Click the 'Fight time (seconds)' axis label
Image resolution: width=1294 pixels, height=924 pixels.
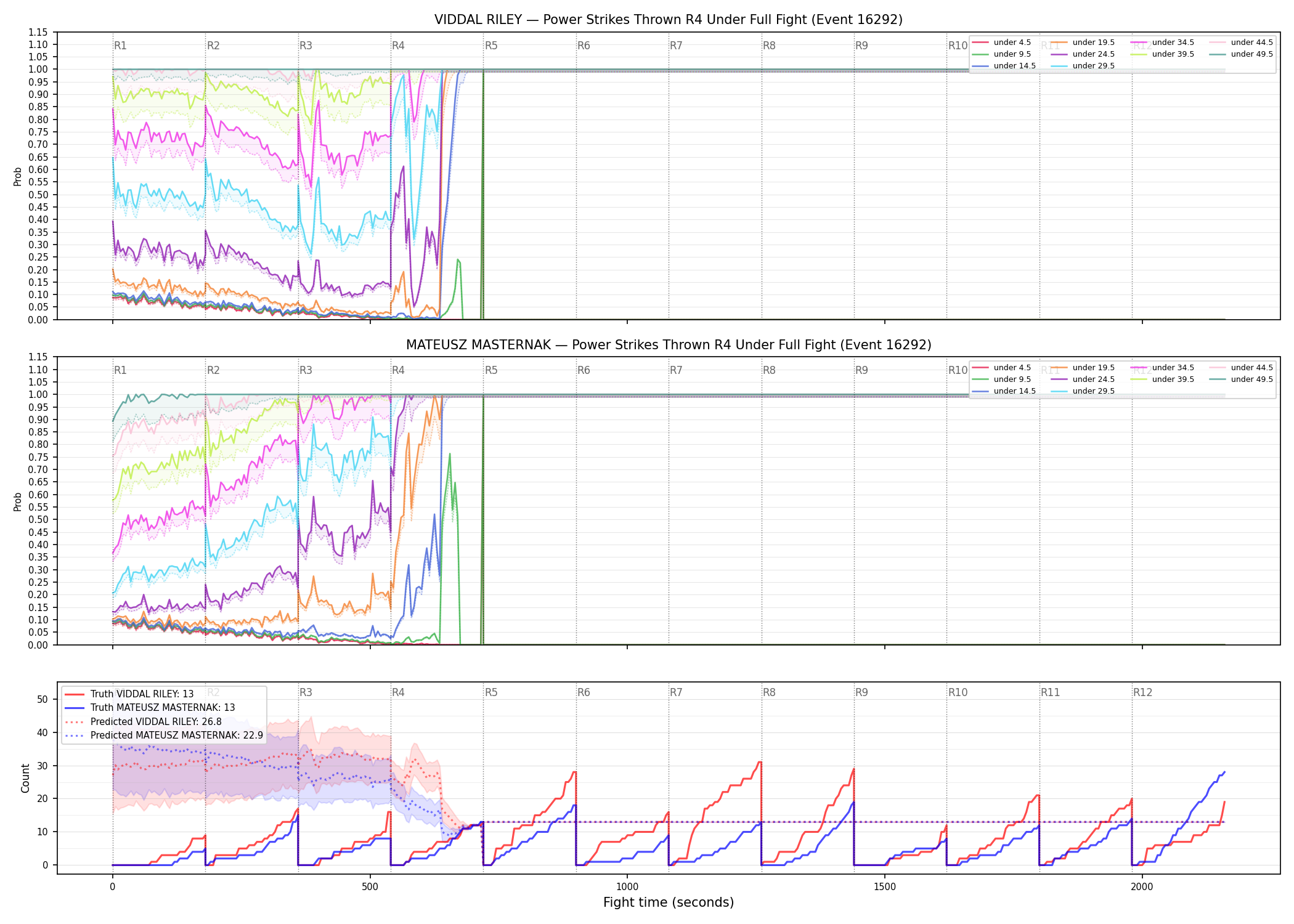(x=669, y=902)
